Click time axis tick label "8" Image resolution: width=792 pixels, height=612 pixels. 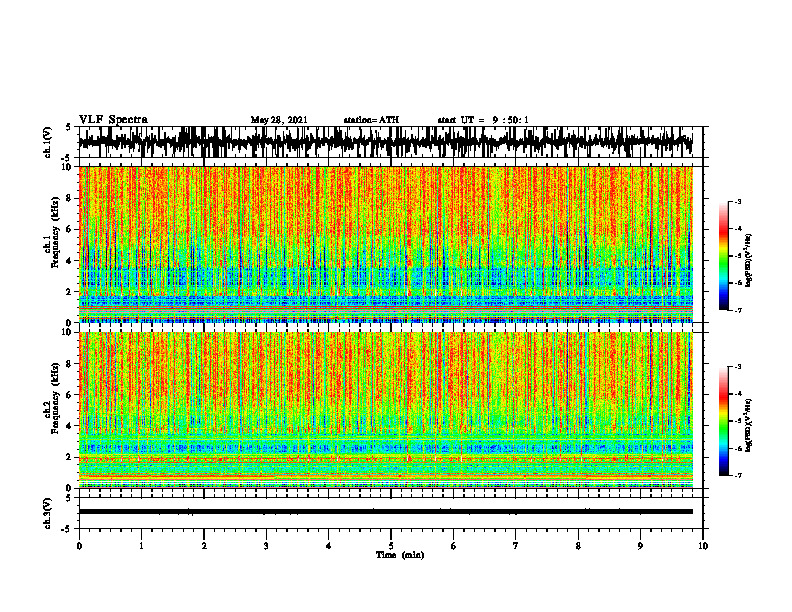point(578,546)
